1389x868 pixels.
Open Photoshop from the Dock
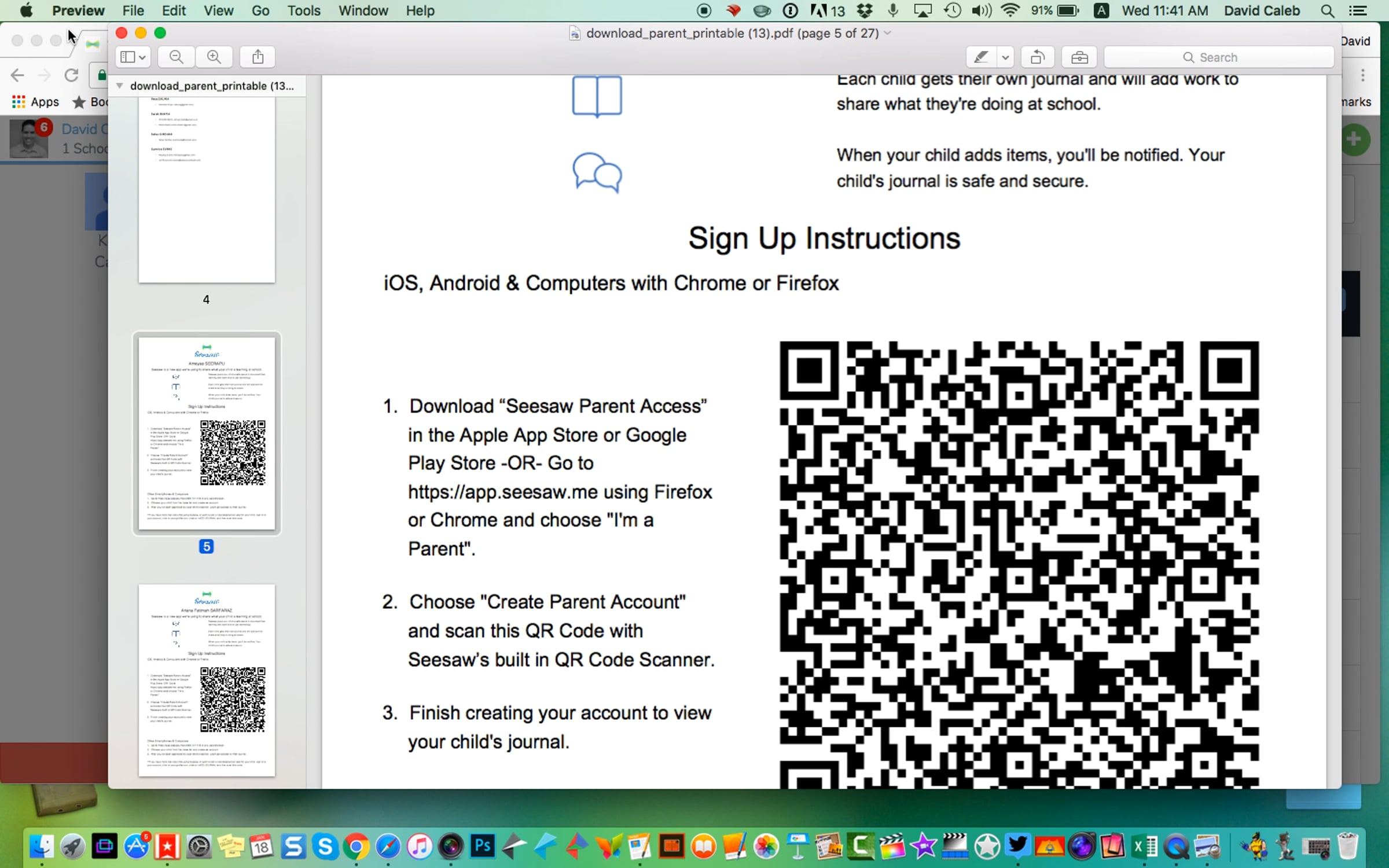pos(482,847)
